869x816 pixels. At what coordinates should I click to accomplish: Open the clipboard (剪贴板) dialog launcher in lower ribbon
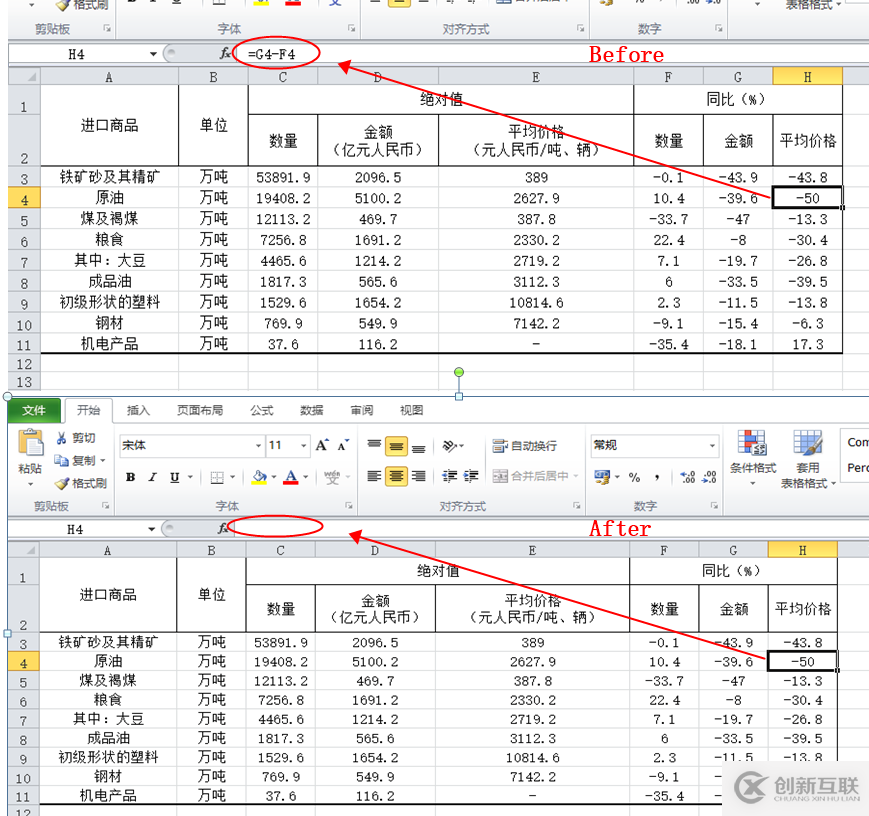point(105,506)
